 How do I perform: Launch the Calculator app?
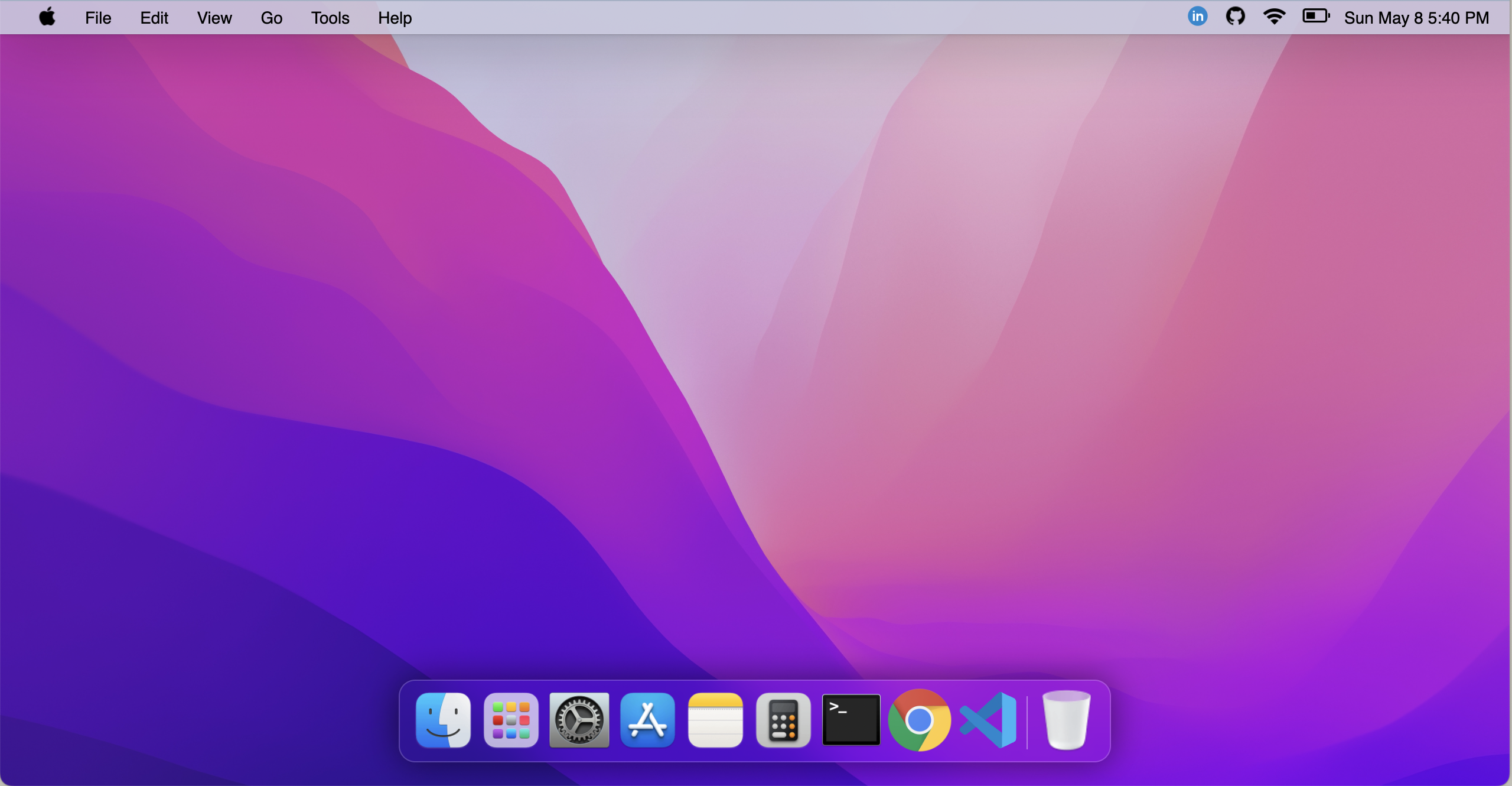tap(783, 720)
